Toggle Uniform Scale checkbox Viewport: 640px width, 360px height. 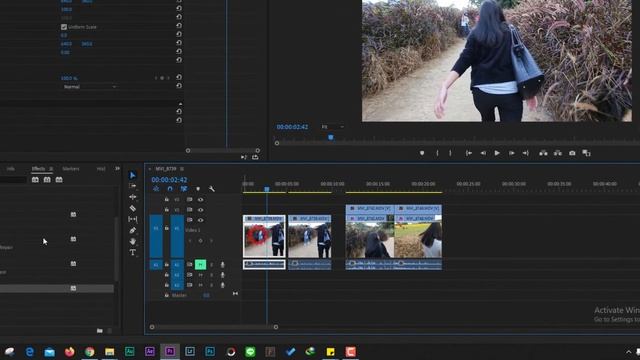pyautogui.click(x=64, y=27)
